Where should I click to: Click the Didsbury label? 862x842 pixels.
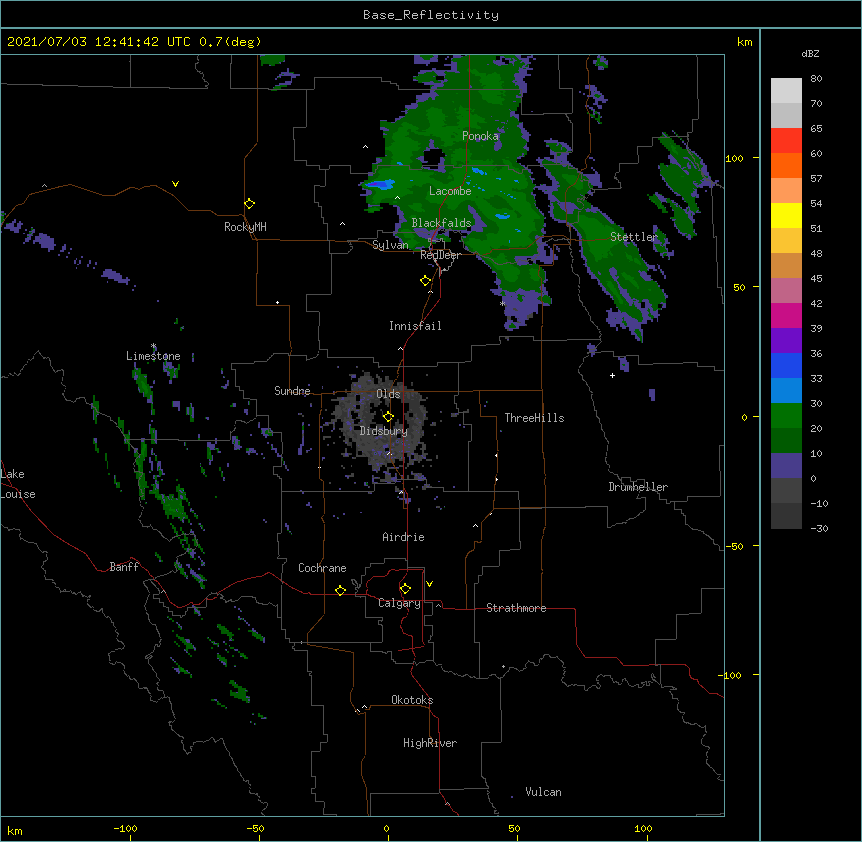click(x=384, y=431)
